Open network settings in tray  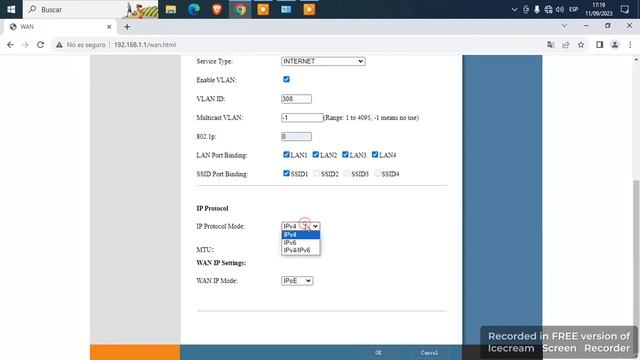(x=549, y=9)
